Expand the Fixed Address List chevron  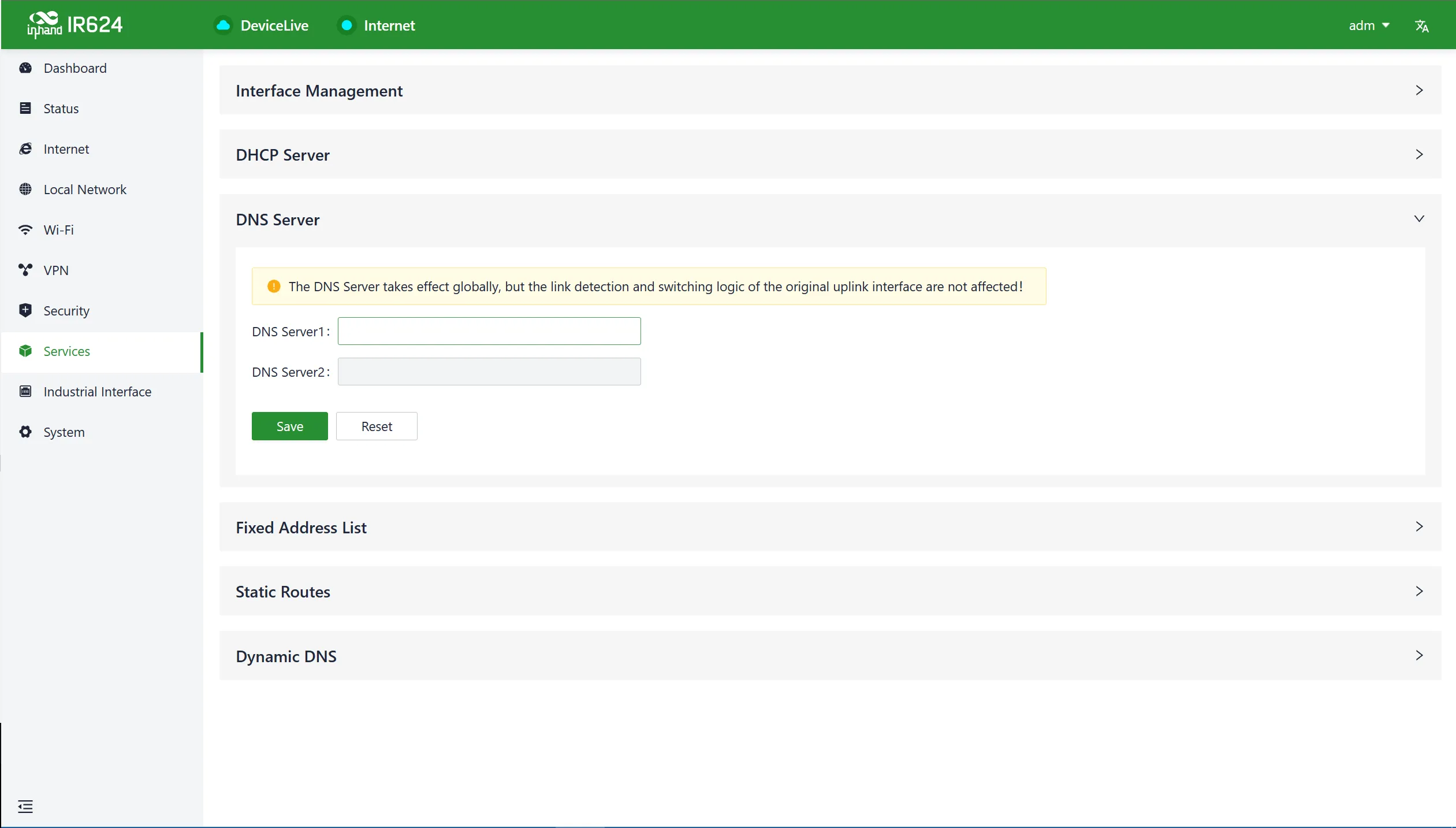click(x=1419, y=526)
